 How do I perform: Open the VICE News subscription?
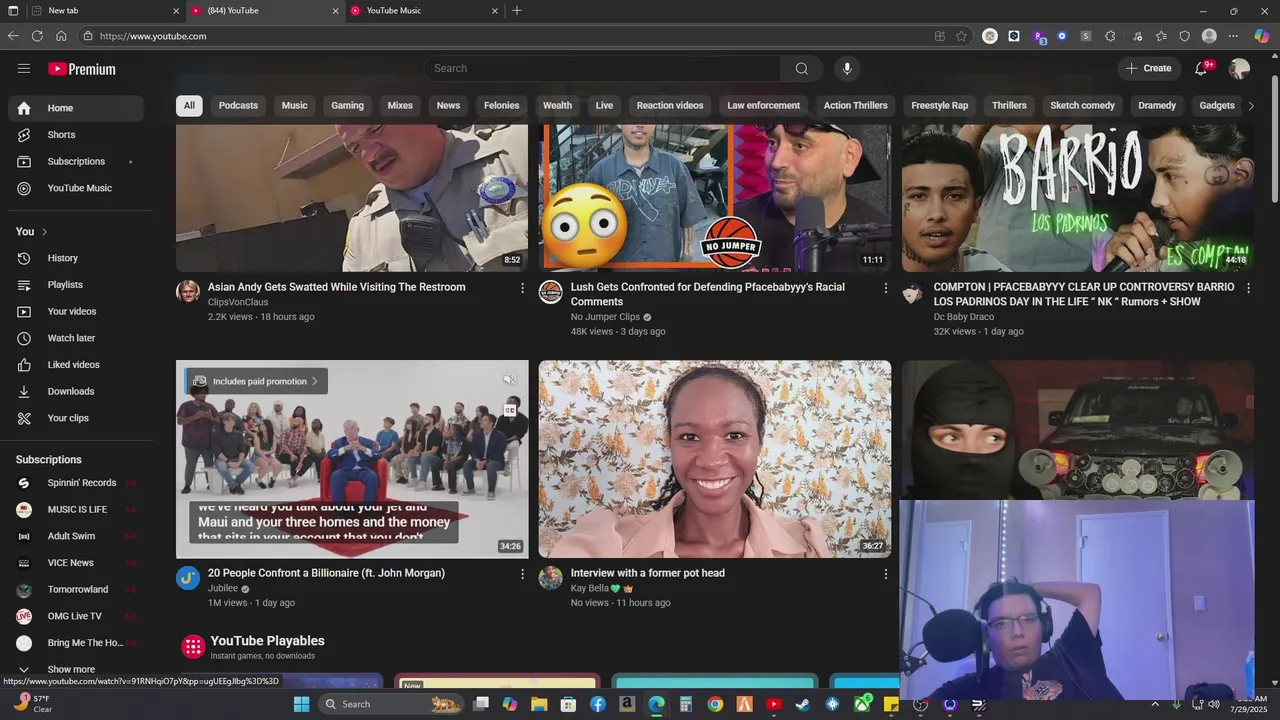tap(76, 563)
